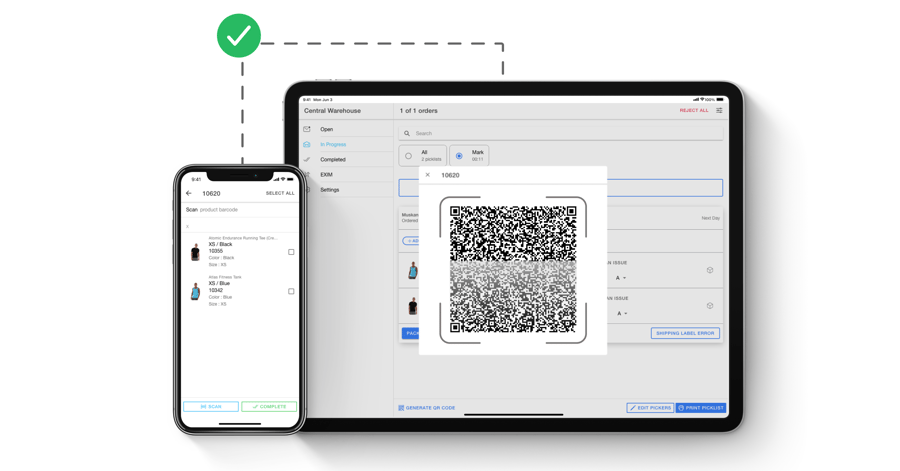Open Settings in the sidebar
This screenshot has height=471, width=900.
(x=329, y=189)
